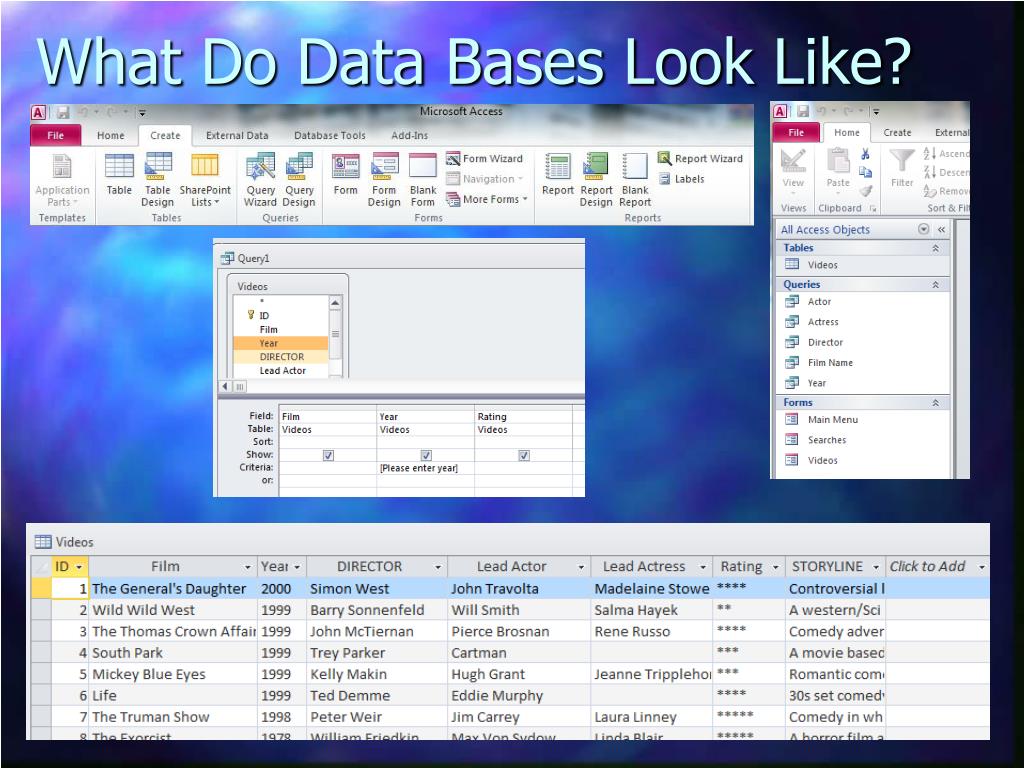Screen dimensions: 1024x768
Task: Open the Main Menu form
Action: 863,419
